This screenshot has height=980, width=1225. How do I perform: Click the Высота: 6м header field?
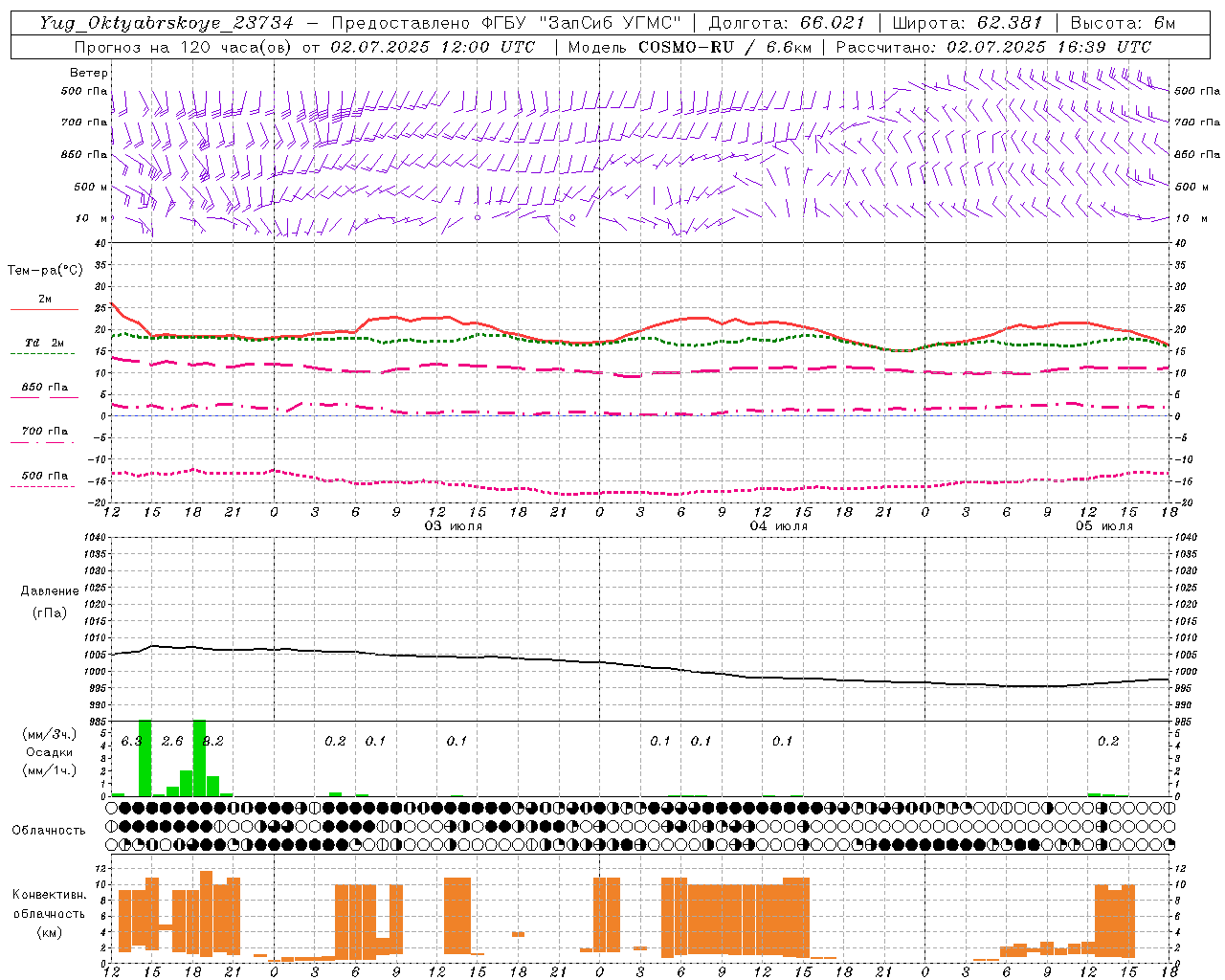pos(1123,23)
